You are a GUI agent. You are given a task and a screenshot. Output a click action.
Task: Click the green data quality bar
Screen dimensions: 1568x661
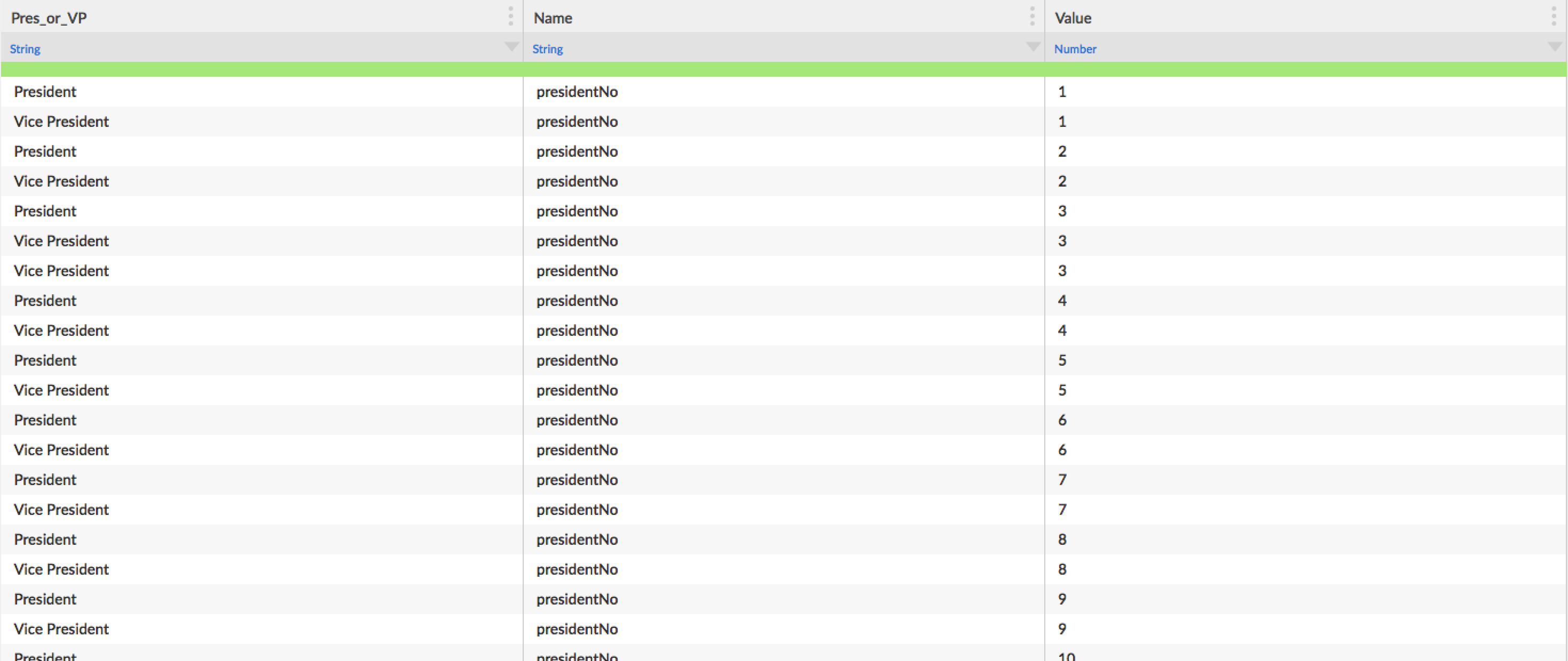coord(783,69)
